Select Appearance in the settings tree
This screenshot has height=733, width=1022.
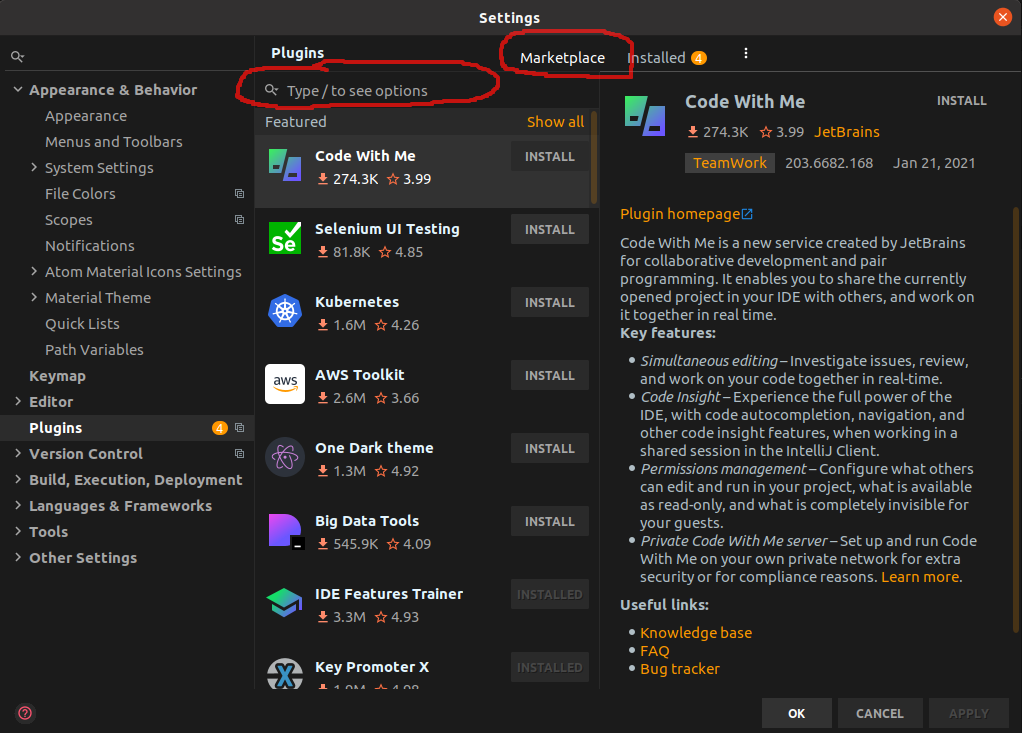click(x=86, y=116)
